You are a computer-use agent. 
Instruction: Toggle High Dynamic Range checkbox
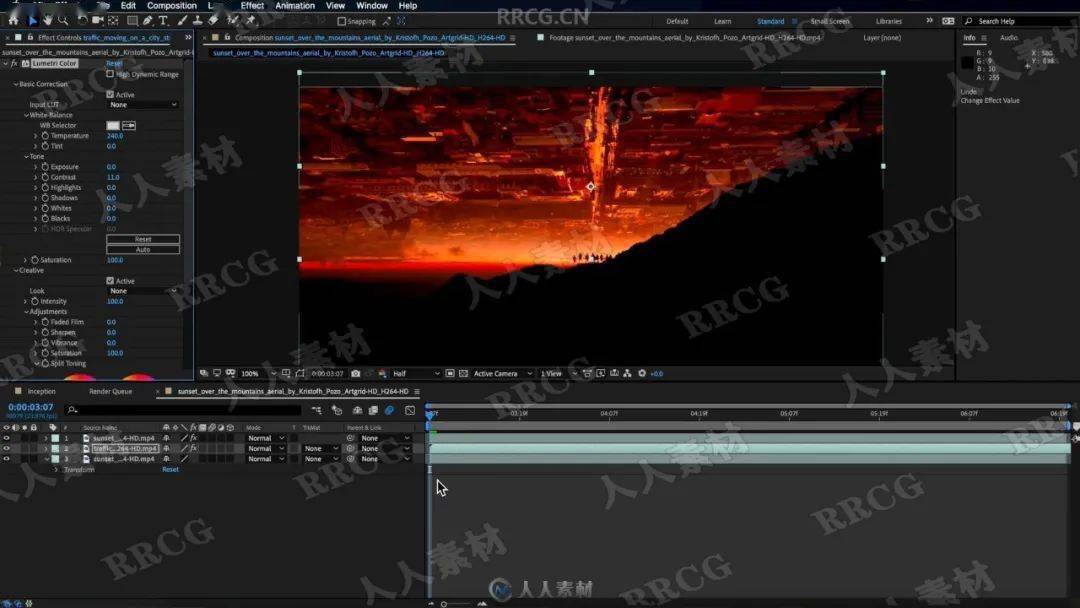110,74
